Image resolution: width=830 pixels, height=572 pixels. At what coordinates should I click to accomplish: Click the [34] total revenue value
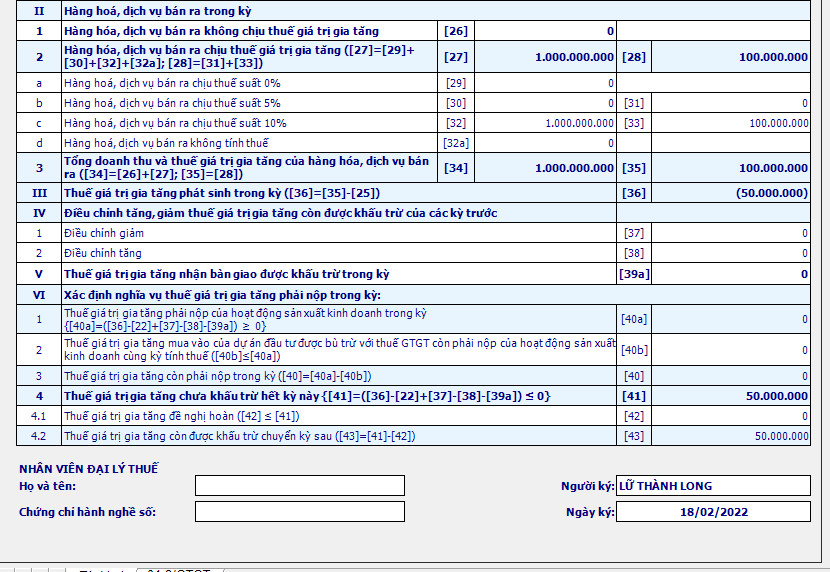click(545, 168)
